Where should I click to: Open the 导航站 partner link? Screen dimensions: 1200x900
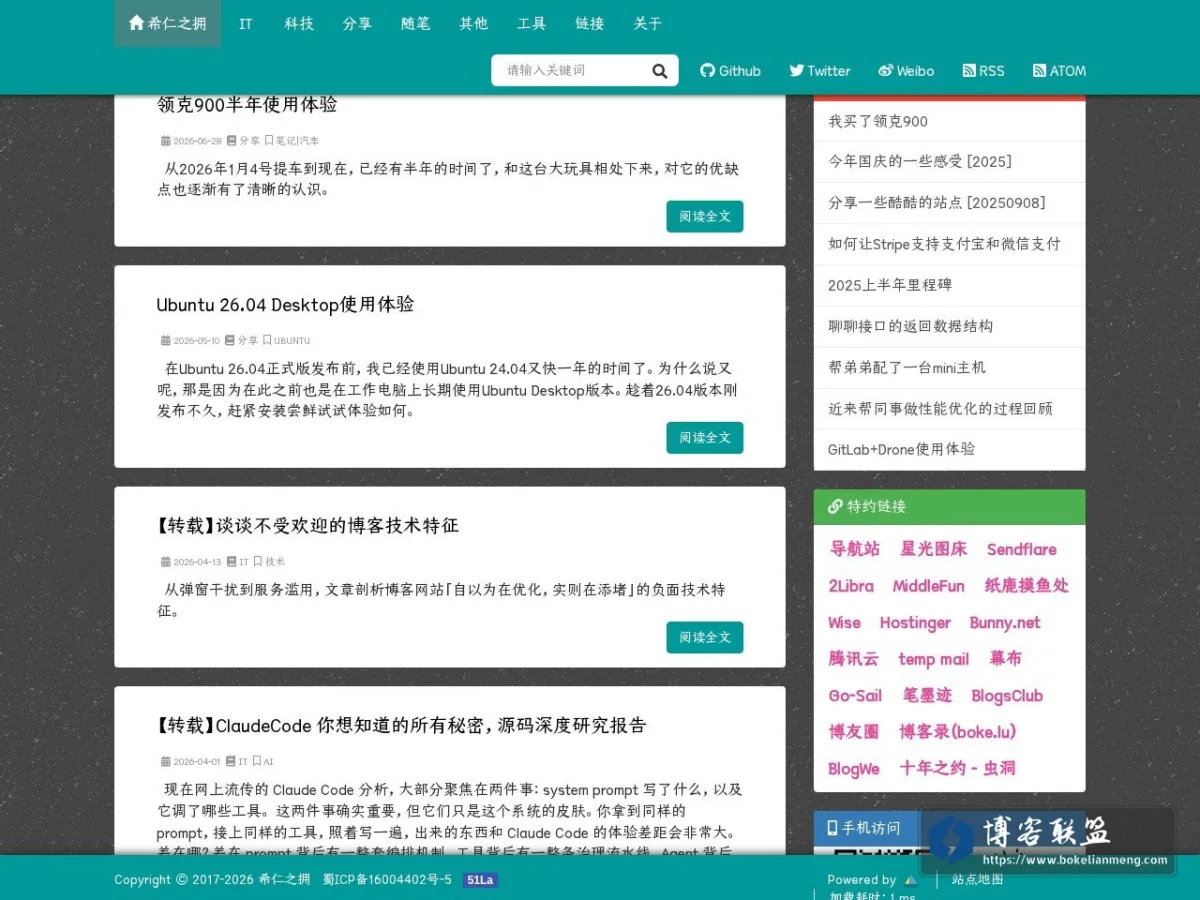[855, 549]
